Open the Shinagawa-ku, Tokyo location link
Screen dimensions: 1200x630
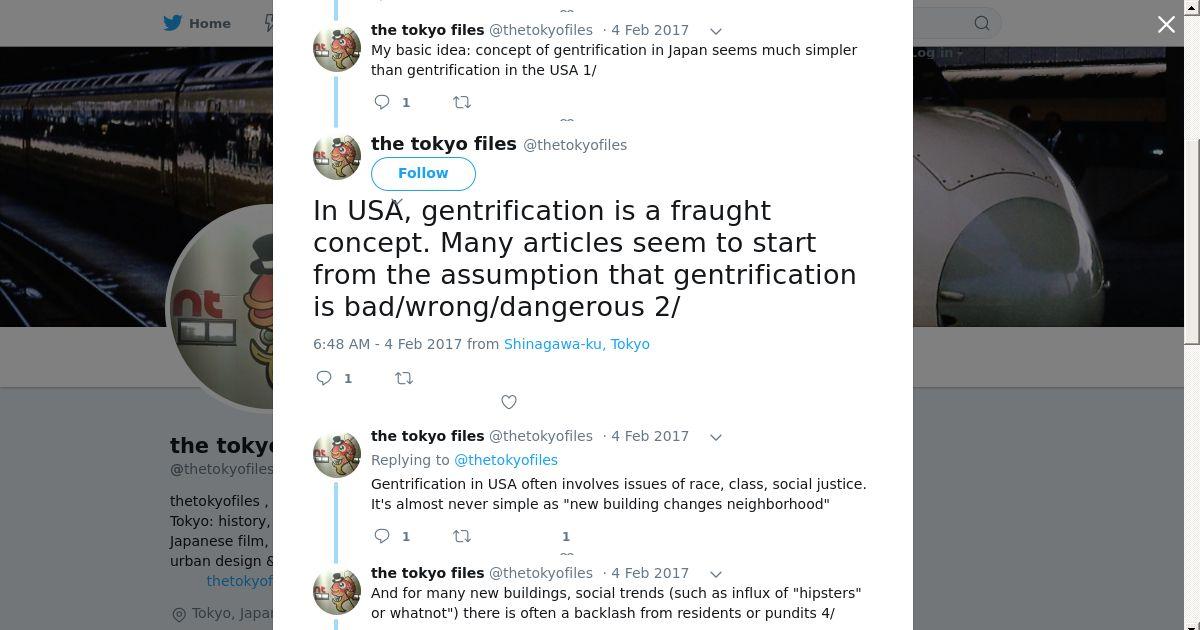click(x=577, y=344)
